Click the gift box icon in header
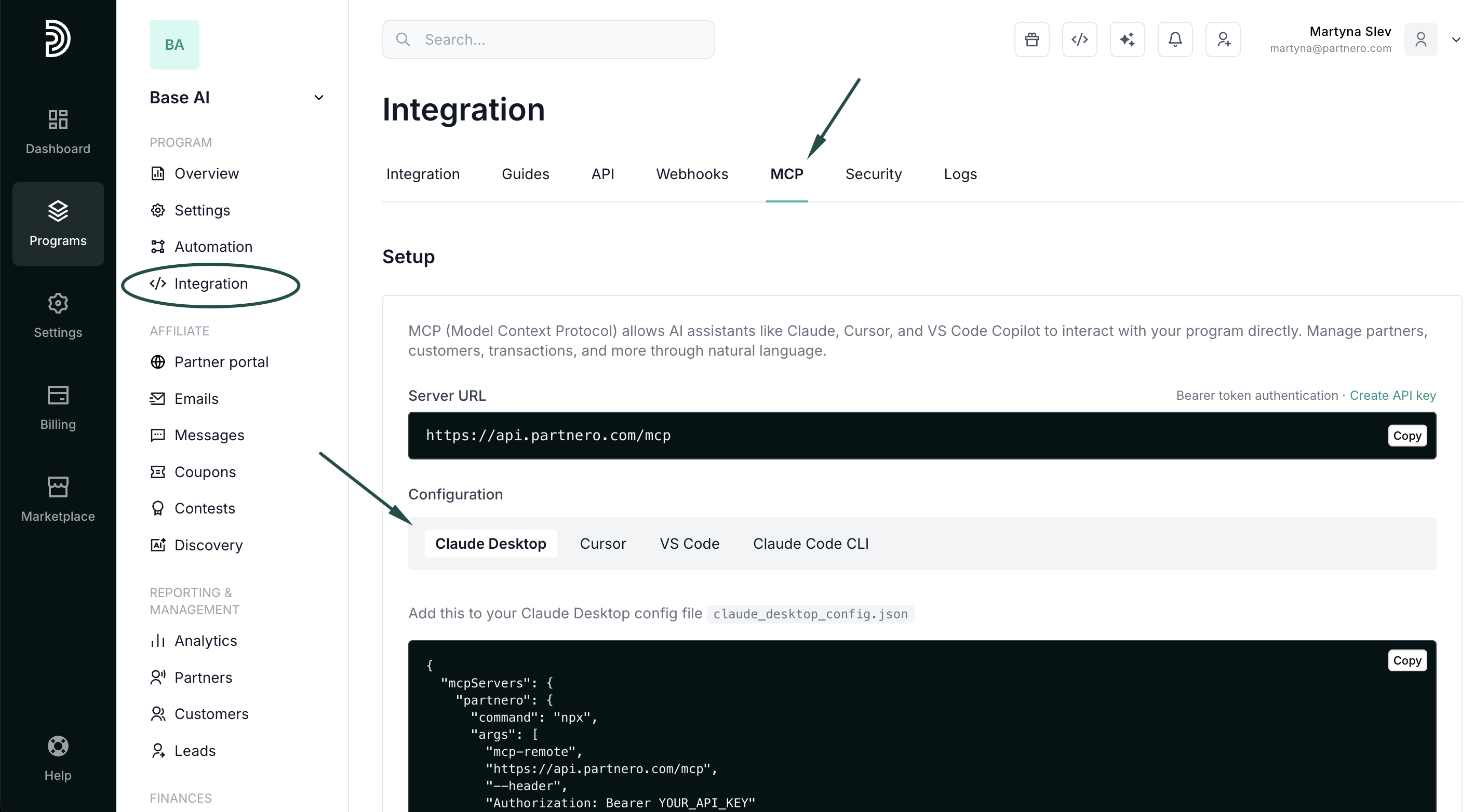Screen dimensions: 1474x812 click(x=1031, y=39)
